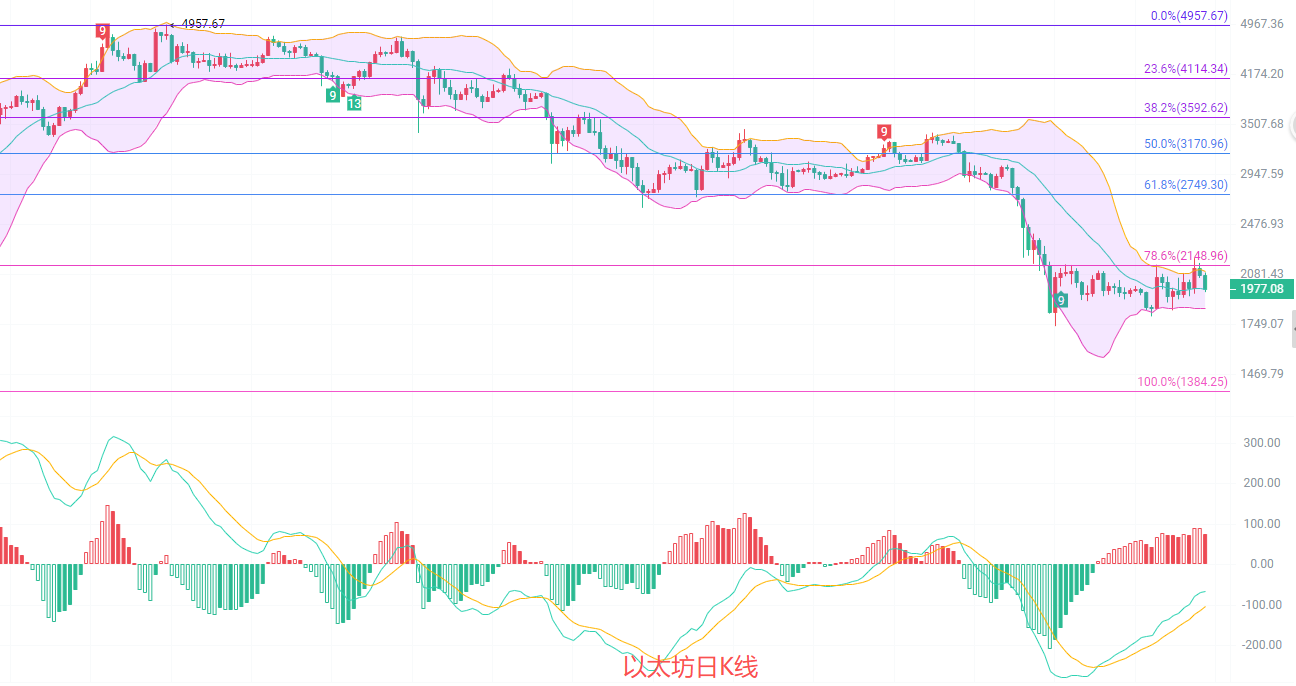Click the green 9 marker beside the 13 marker
This screenshot has height=686, width=1296.
coord(332,95)
